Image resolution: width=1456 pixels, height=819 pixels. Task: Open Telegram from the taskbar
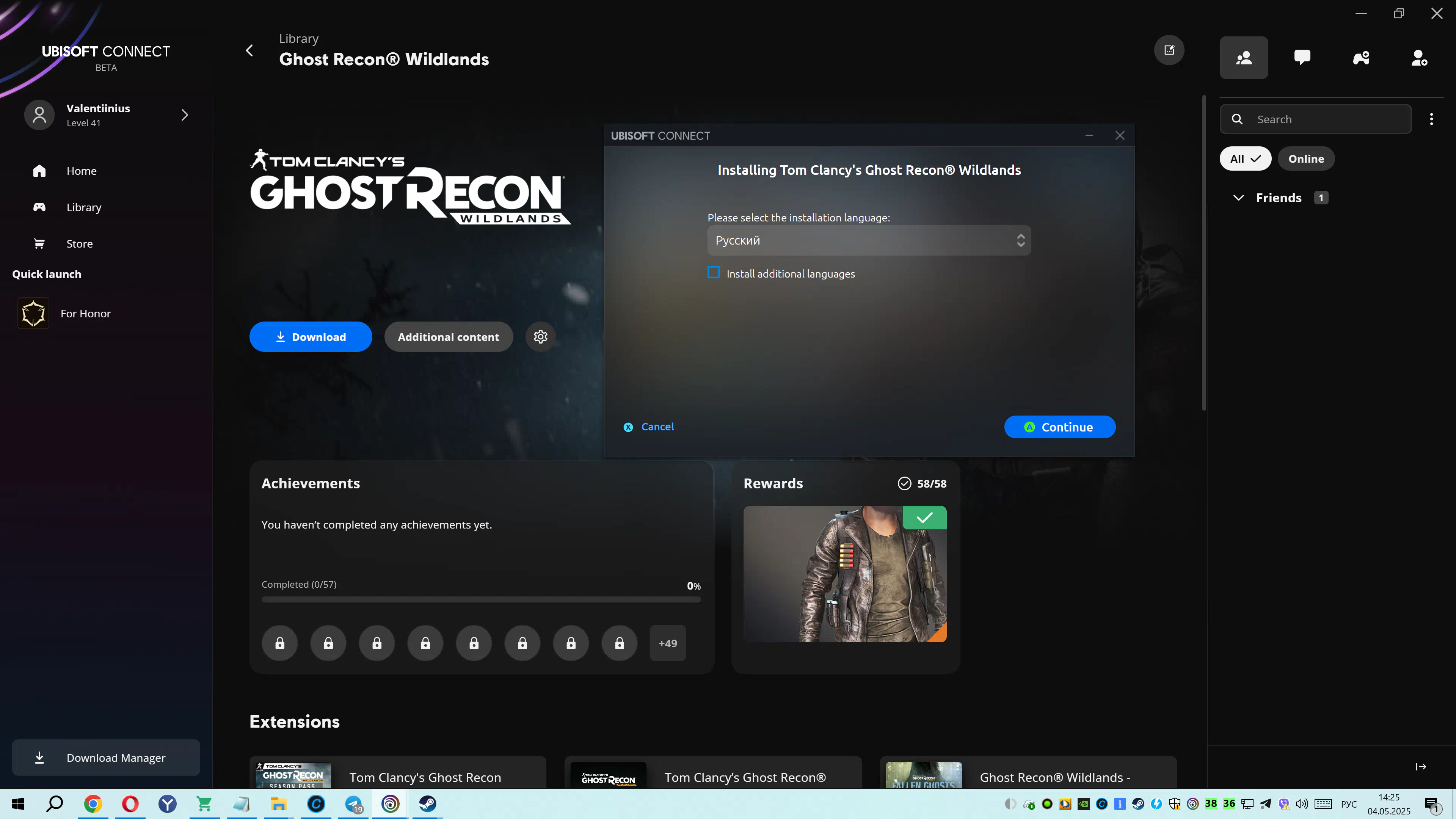(x=353, y=804)
